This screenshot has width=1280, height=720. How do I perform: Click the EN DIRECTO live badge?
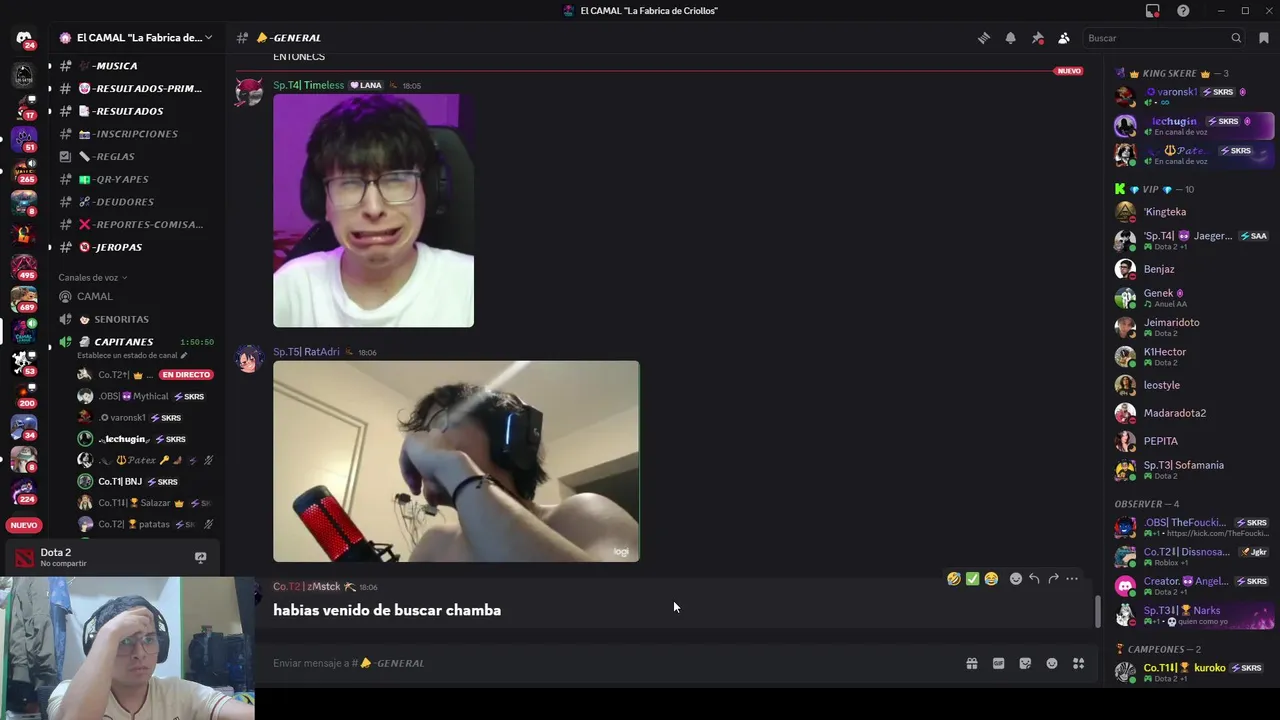(186, 375)
